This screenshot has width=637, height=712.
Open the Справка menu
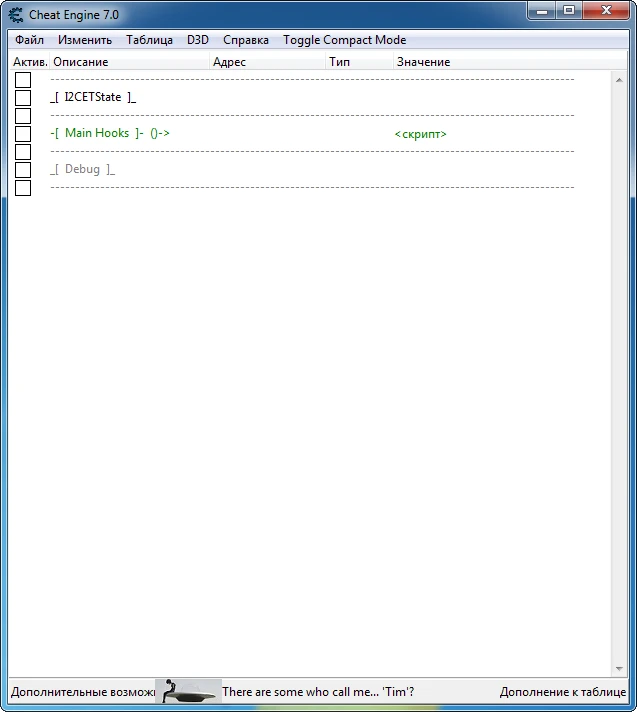(x=246, y=40)
